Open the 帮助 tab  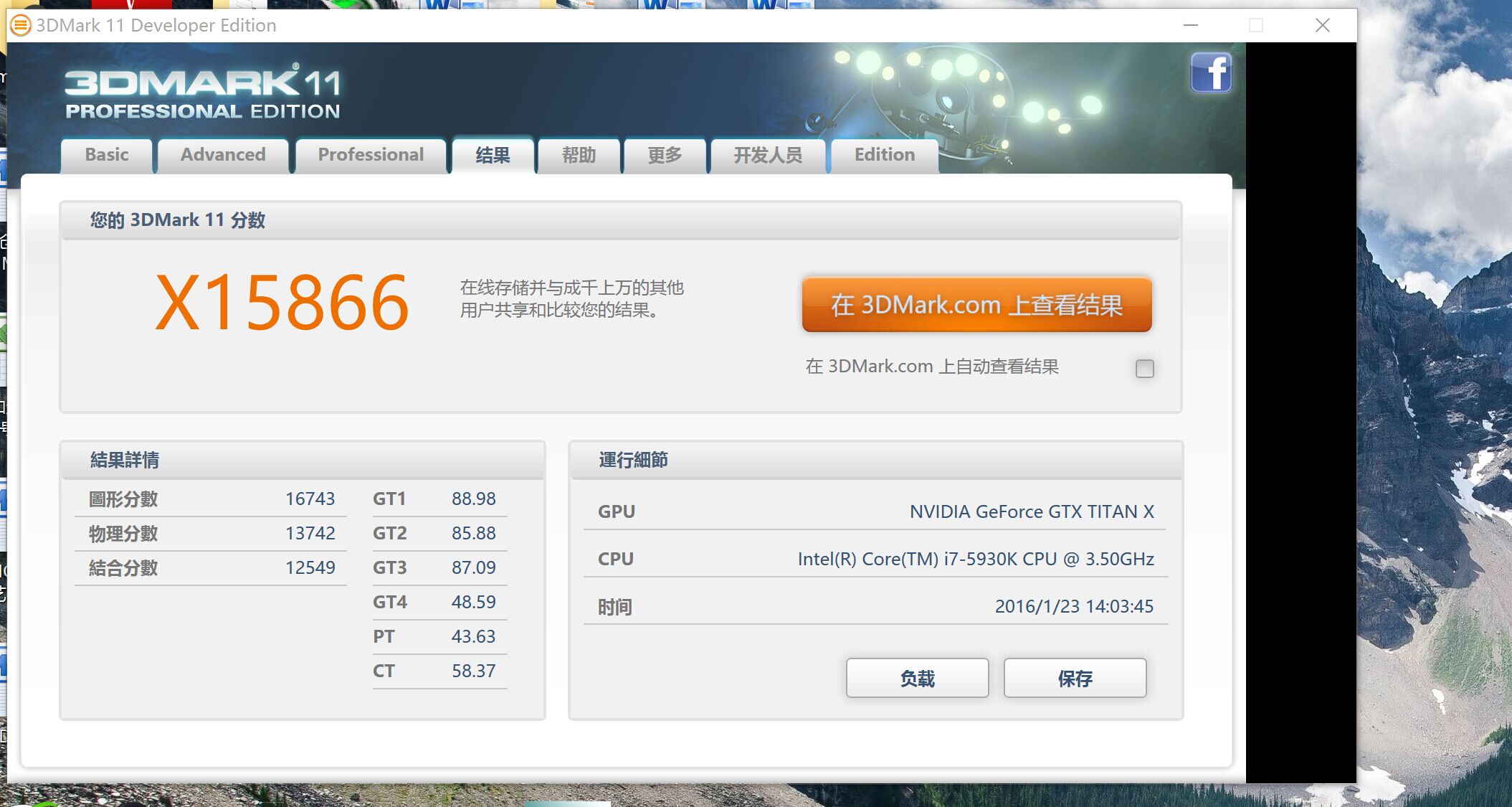[x=579, y=155]
